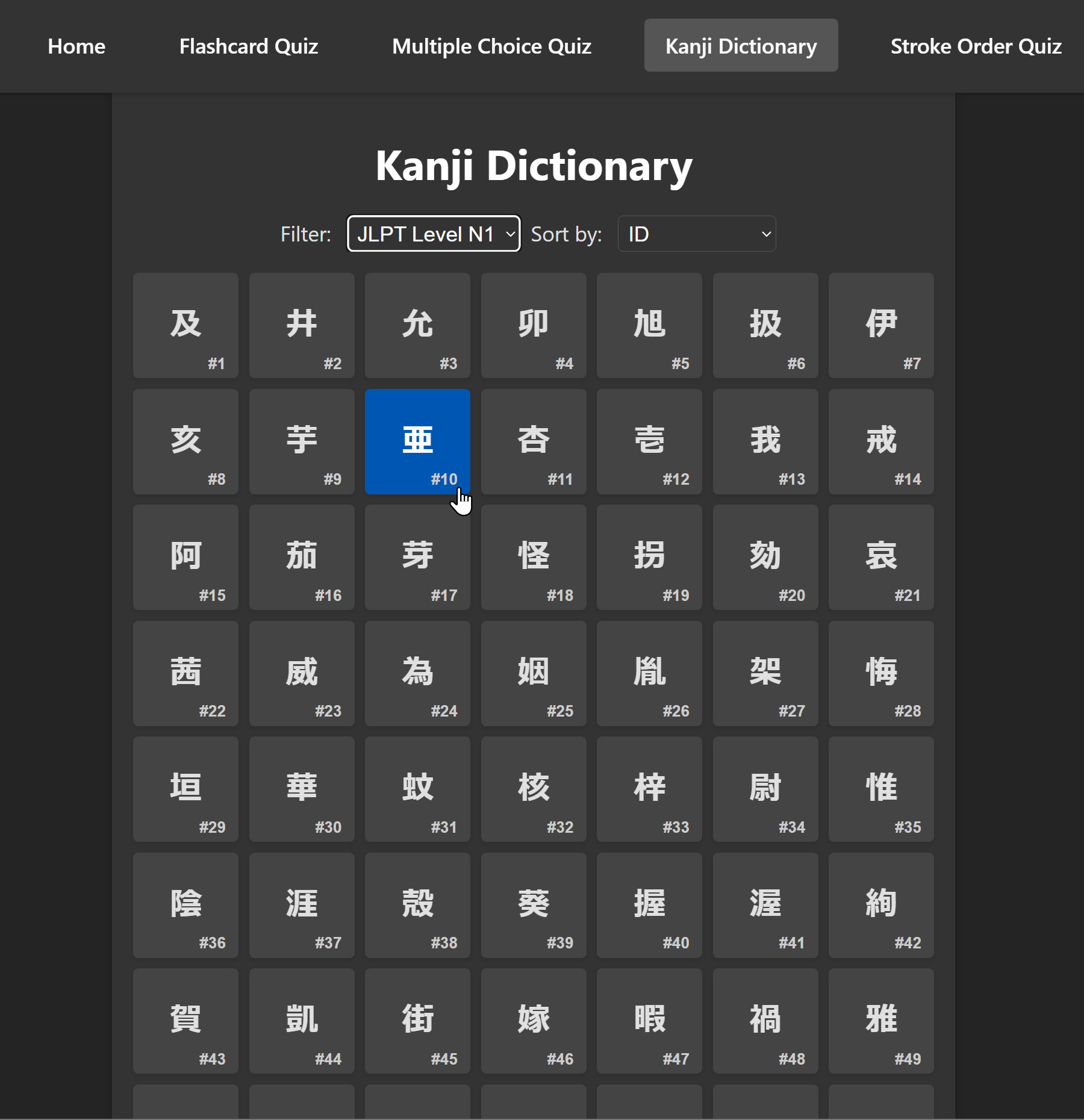Open kanji card #20 劾
The height and width of the screenshot is (1120, 1084).
(765, 558)
